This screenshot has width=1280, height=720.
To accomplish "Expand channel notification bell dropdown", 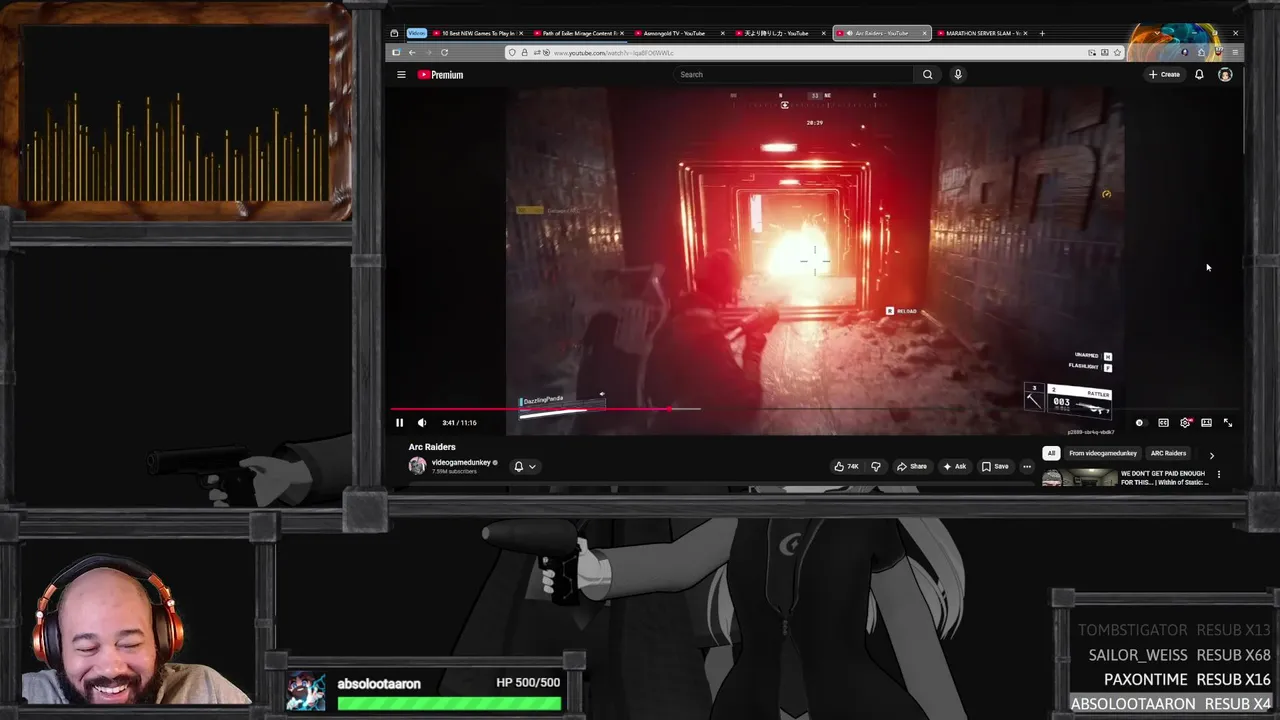I will pyautogui.click(x=525, y=466).
